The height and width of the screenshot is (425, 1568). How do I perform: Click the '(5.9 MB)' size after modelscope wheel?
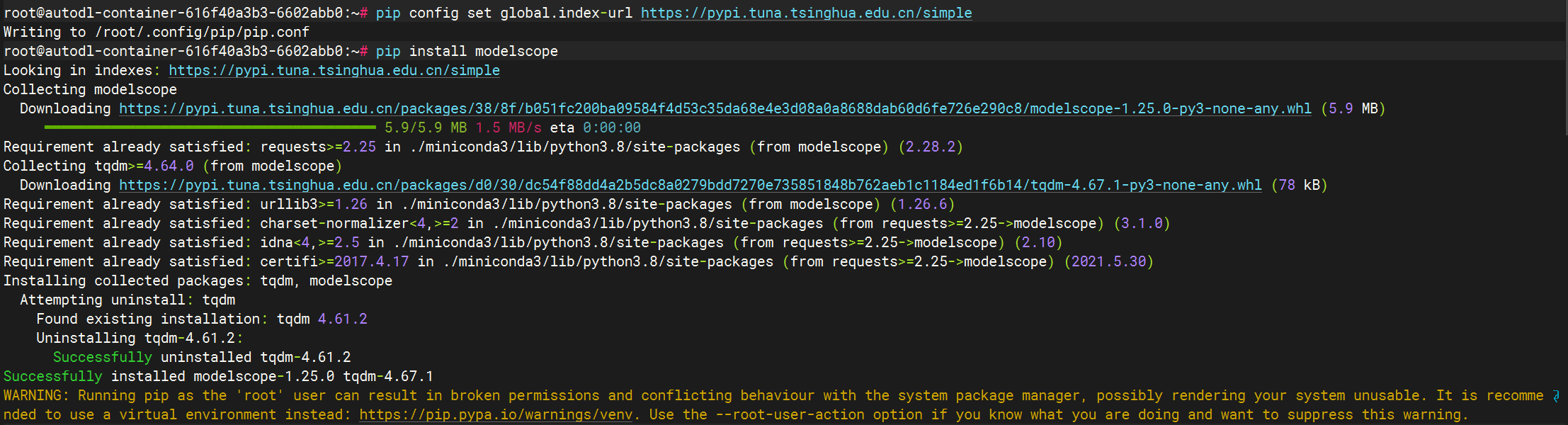tap(1353, 108)
